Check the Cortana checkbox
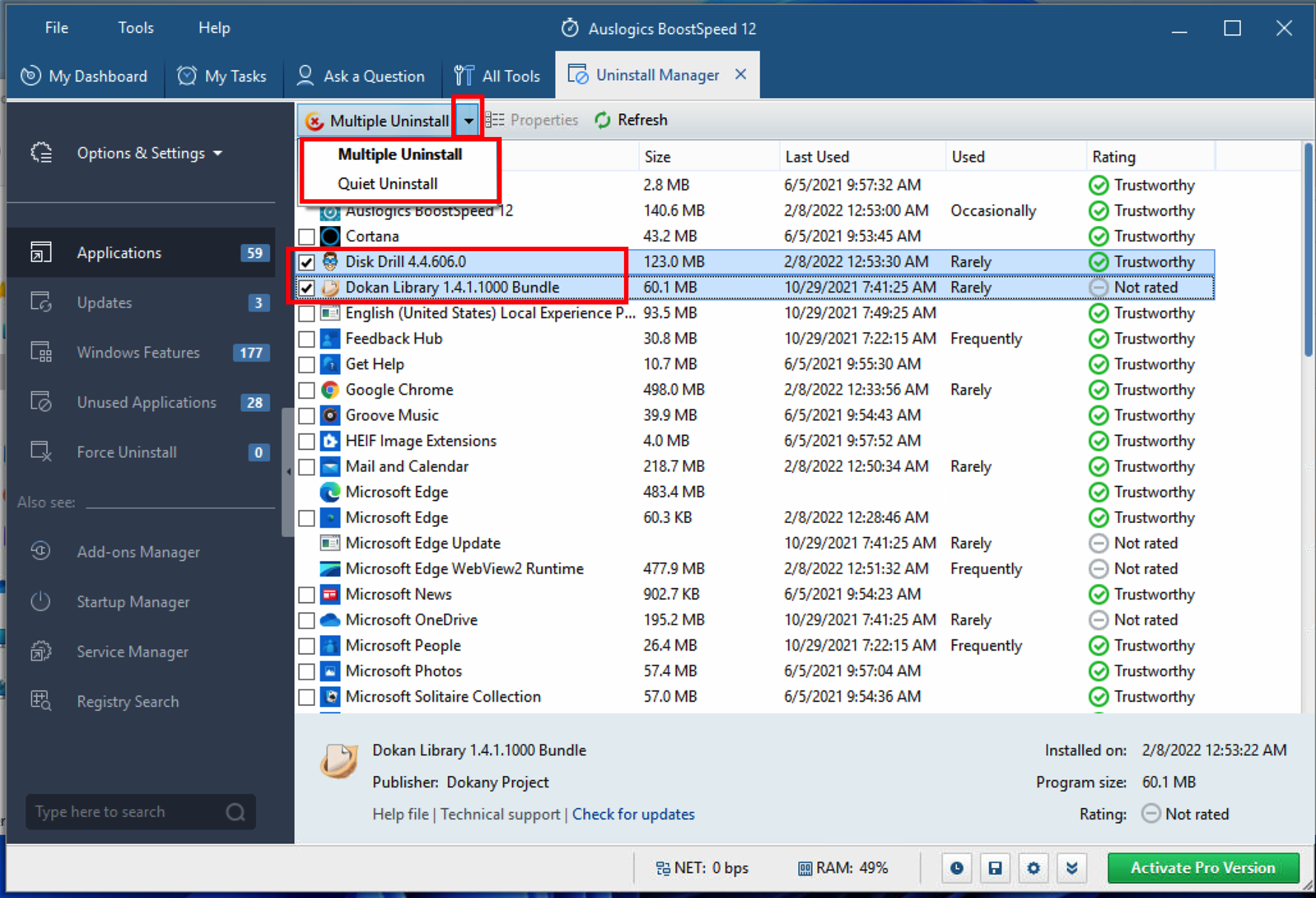This screenshot has width=1316, height=898. click(x=307, y=236)
